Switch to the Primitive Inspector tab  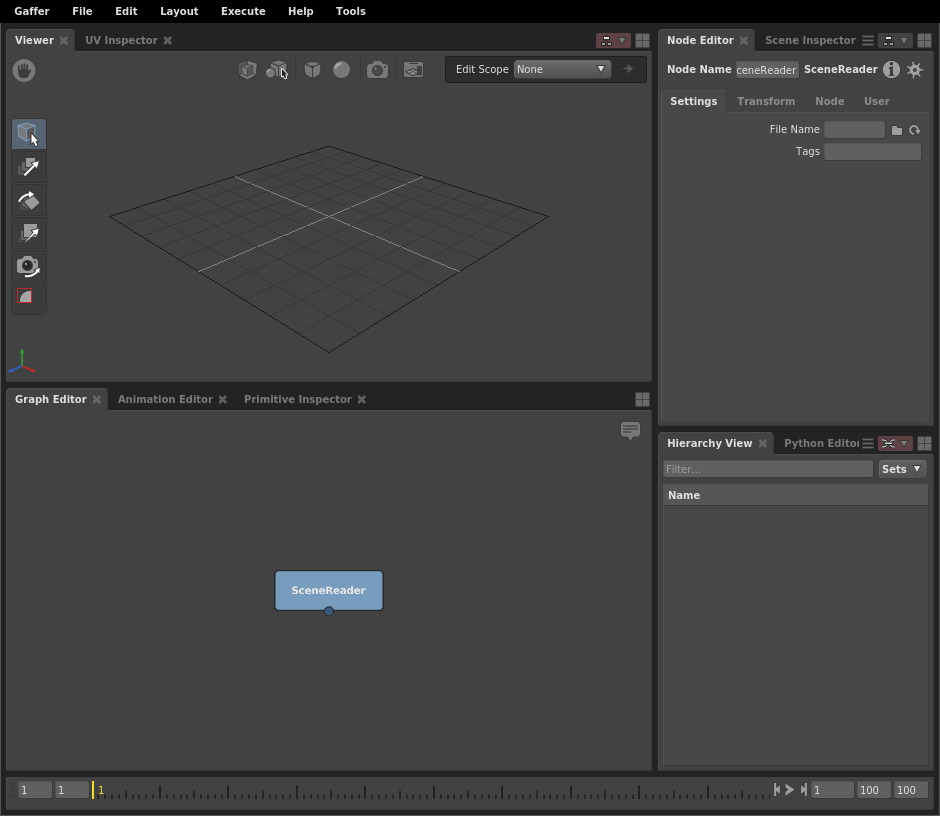297,399
